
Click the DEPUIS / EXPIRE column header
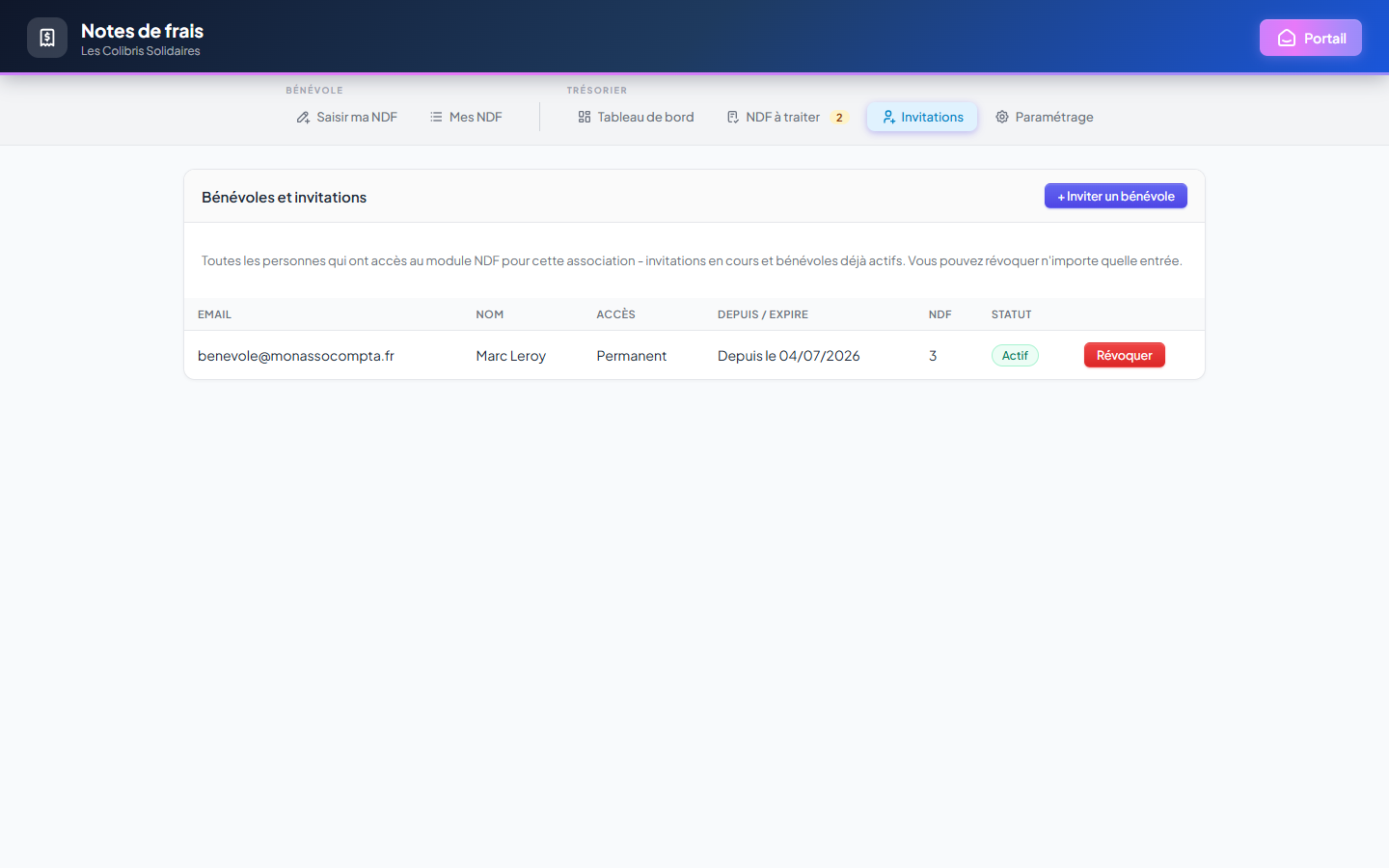coord(763,314)
